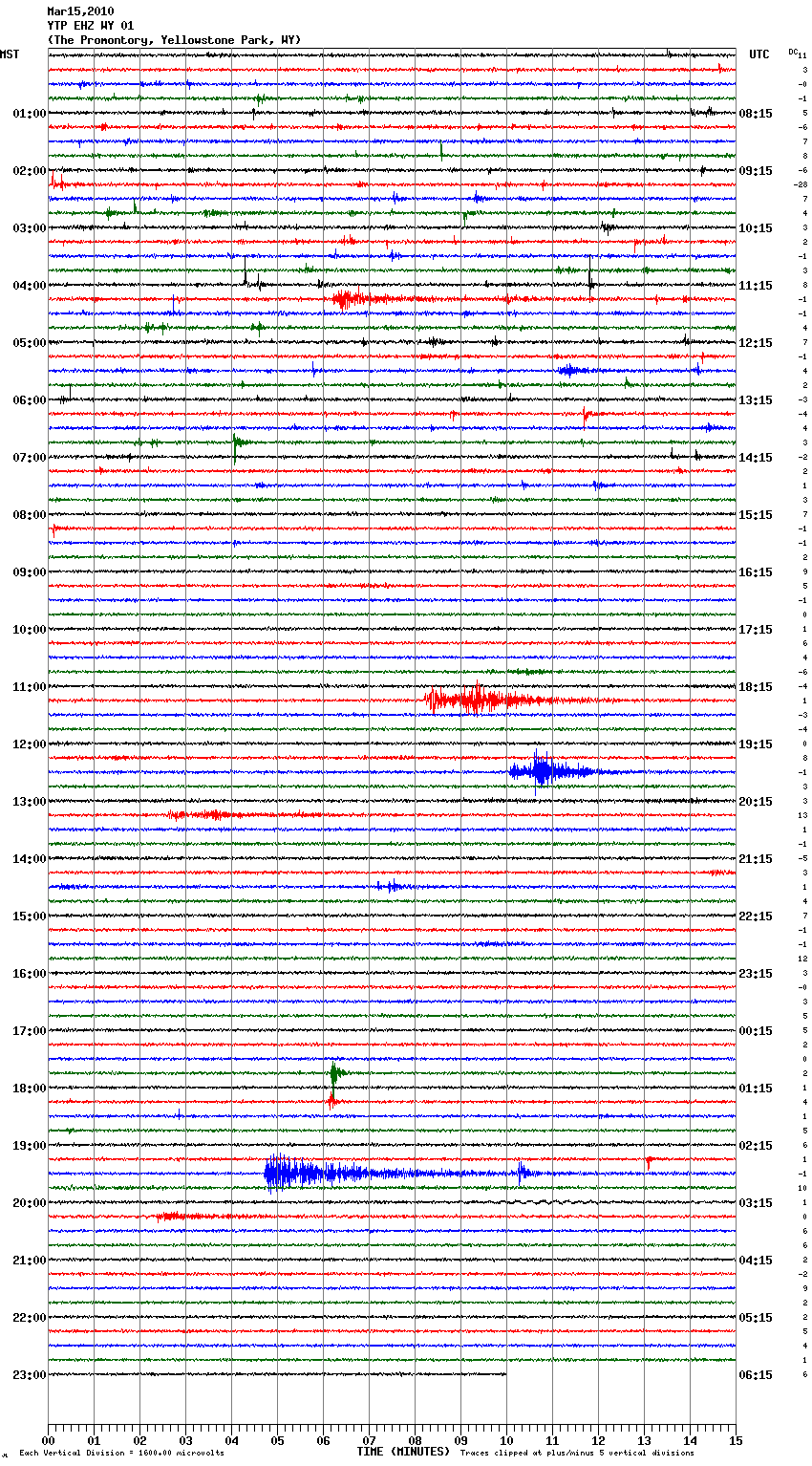Click minute '12' on the bottom time axis
This screenshot has height=1466, width=812.
[598, 1440]
